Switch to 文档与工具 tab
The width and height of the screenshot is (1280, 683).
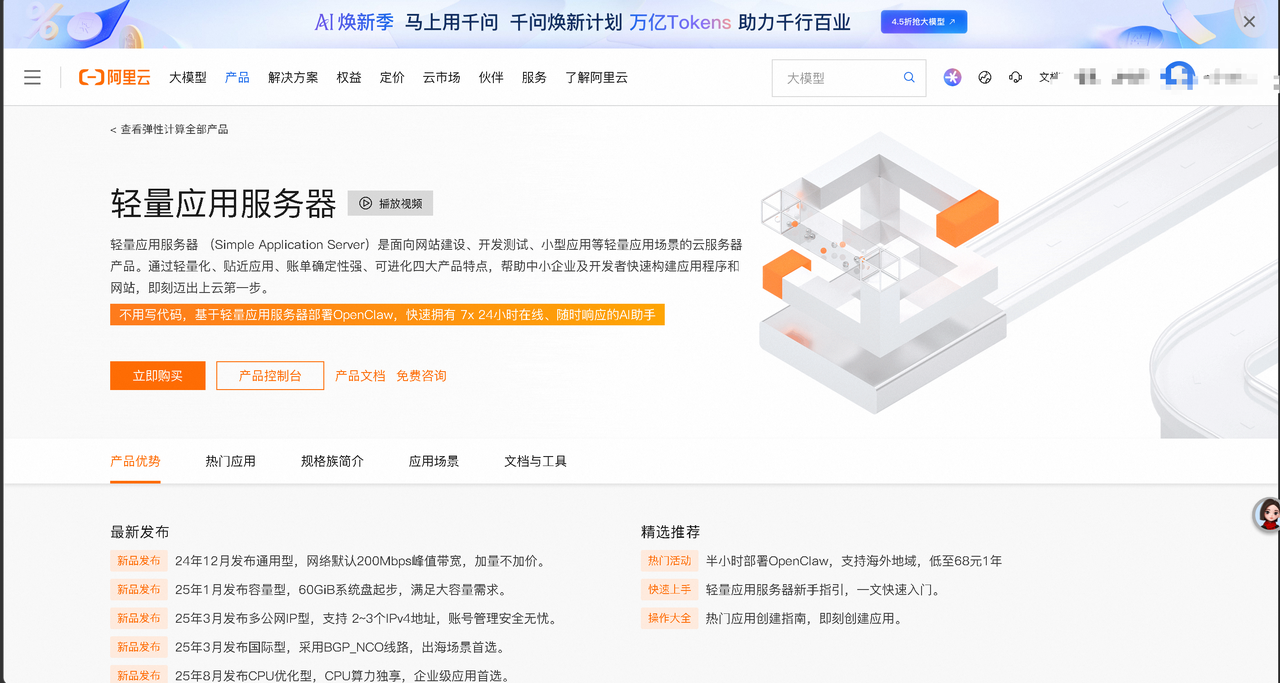point(535,461)
